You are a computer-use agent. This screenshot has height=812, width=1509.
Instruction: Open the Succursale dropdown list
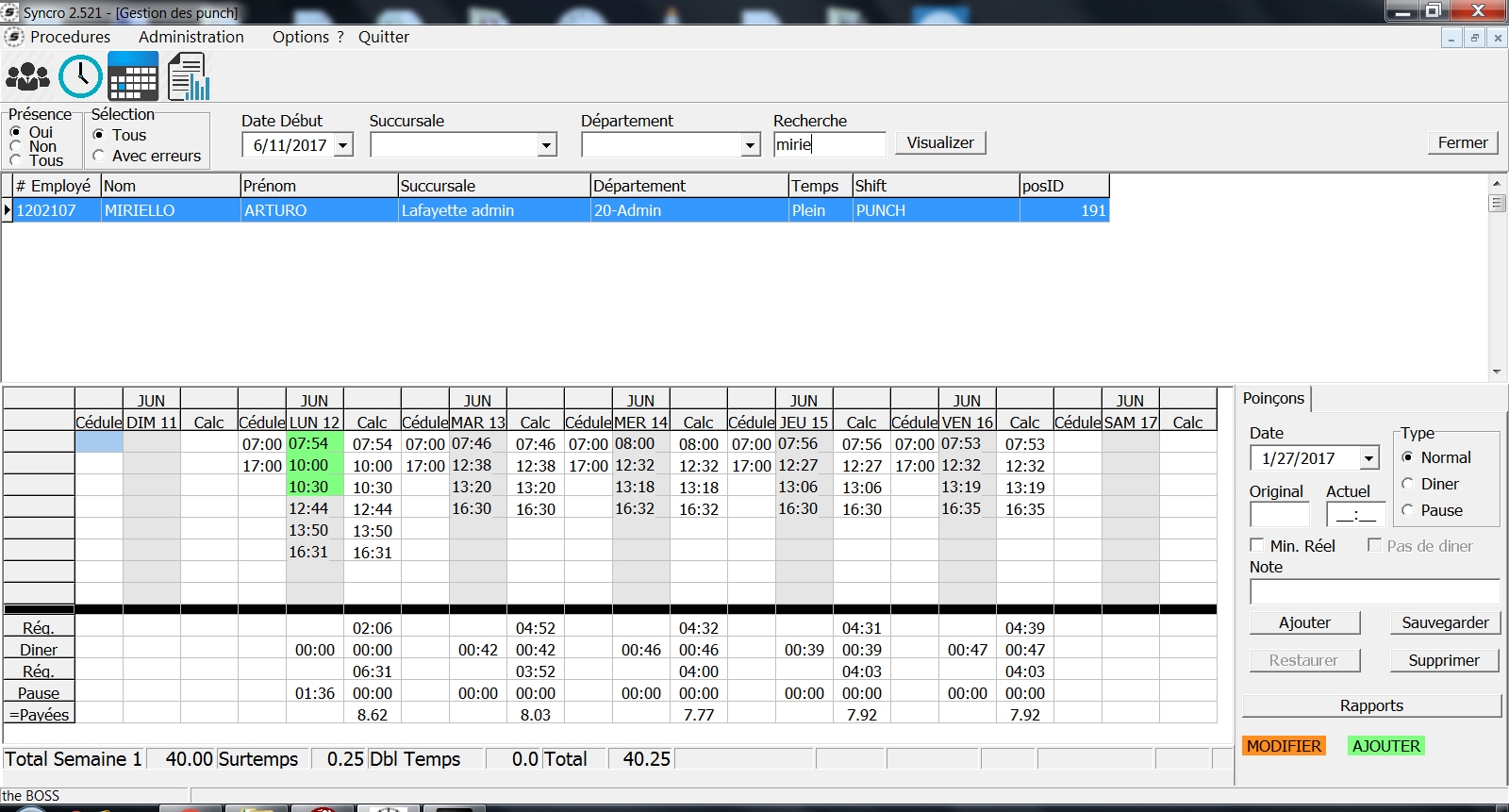[546, 145]
